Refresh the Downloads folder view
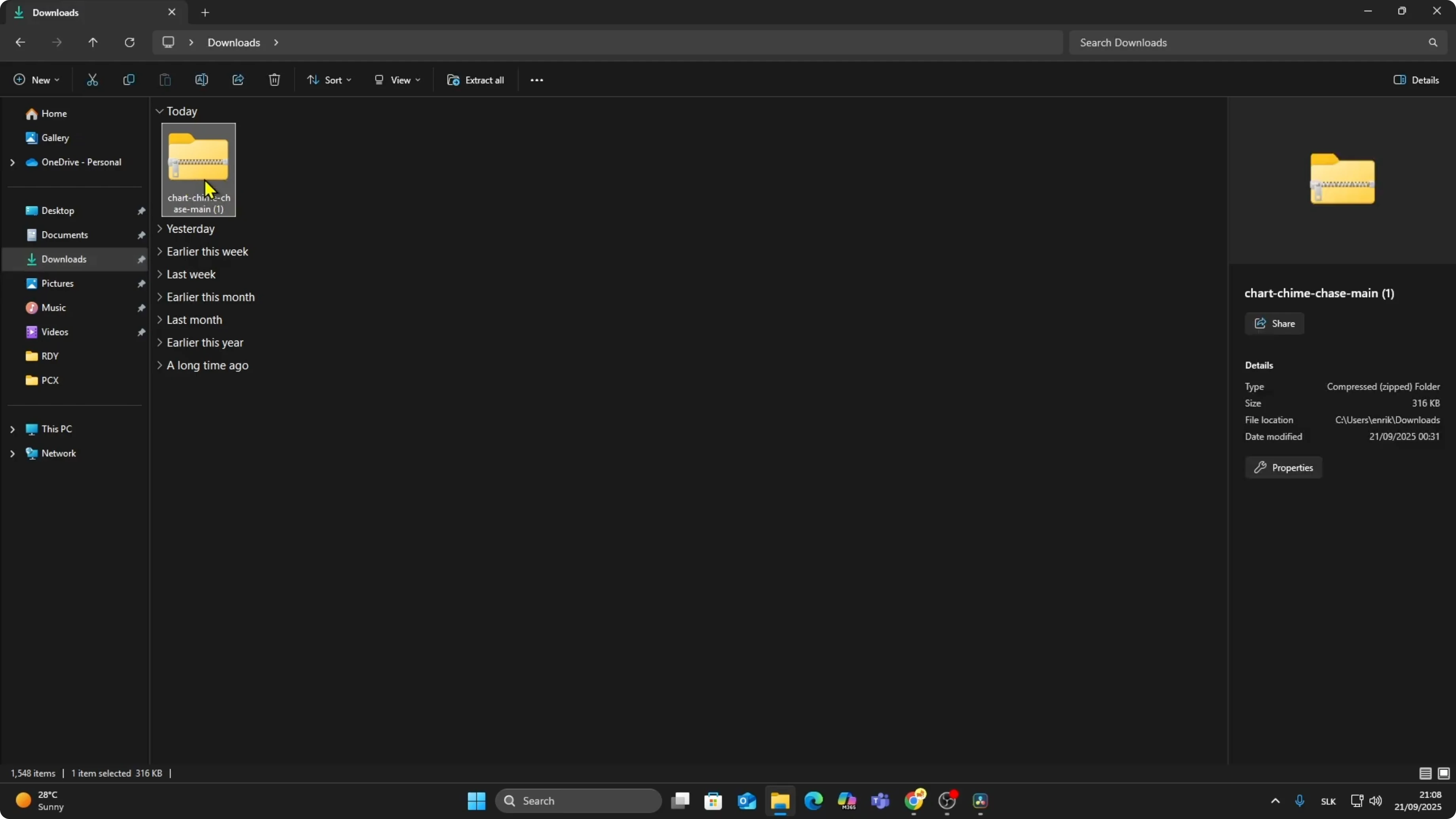The width and height of the screenshot is (1456, 819). (129, 42)
